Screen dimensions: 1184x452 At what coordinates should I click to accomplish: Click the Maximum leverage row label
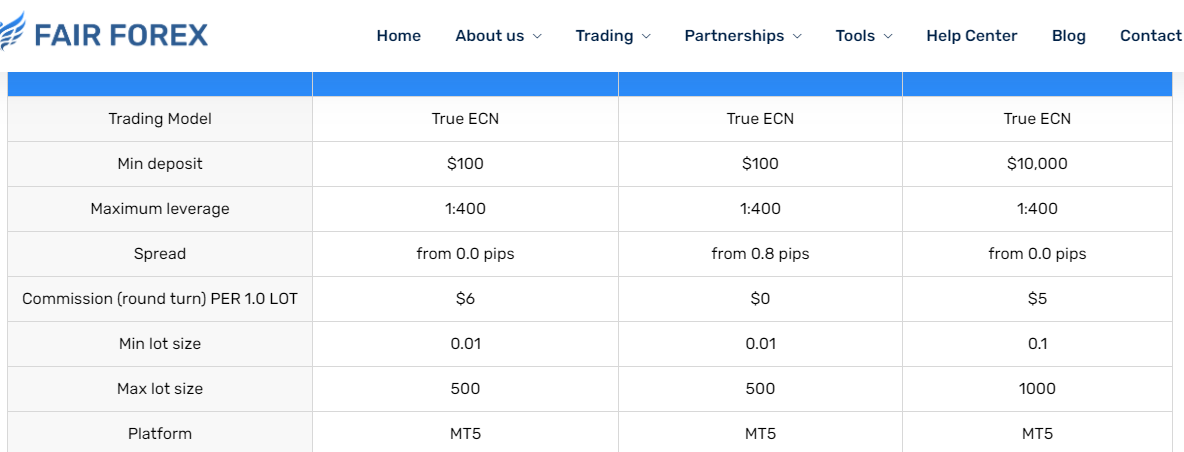click(160, 209)
